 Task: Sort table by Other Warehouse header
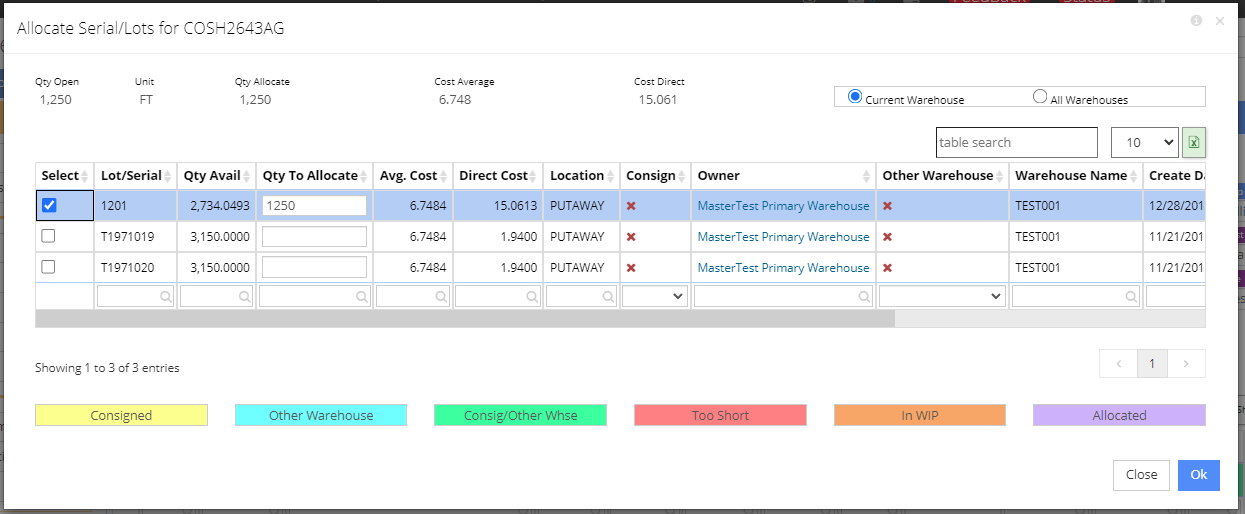pyautogui.click(x=943, y=175)
